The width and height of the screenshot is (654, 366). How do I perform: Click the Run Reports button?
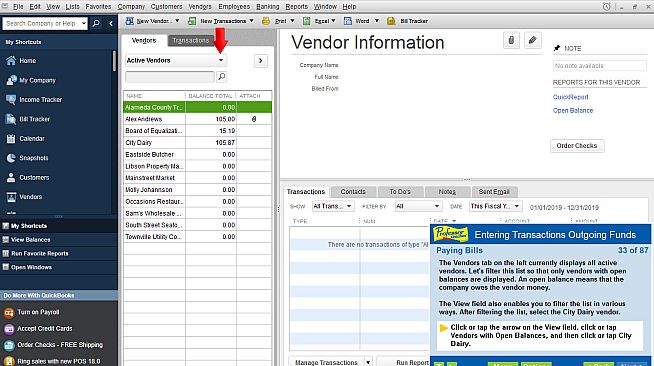pyautogui.click(x=403, y=362)
